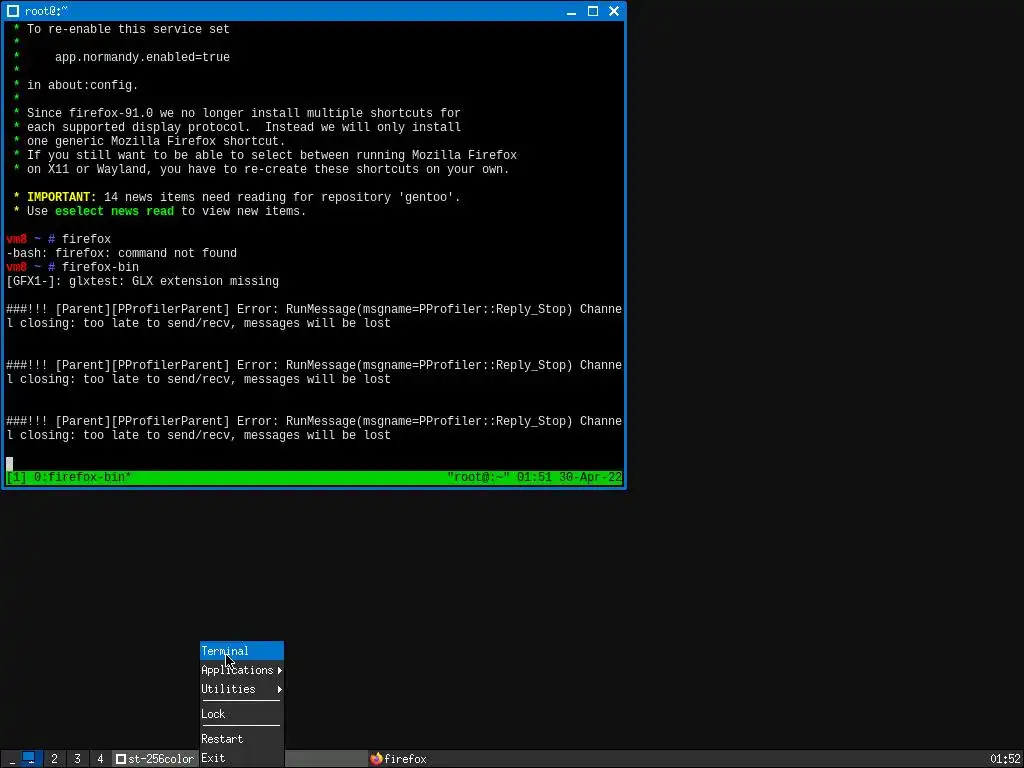This screenshot has height=768, width=1024.
Task: Choose Exit in the popup menu
Action: (x=242, y=758)
